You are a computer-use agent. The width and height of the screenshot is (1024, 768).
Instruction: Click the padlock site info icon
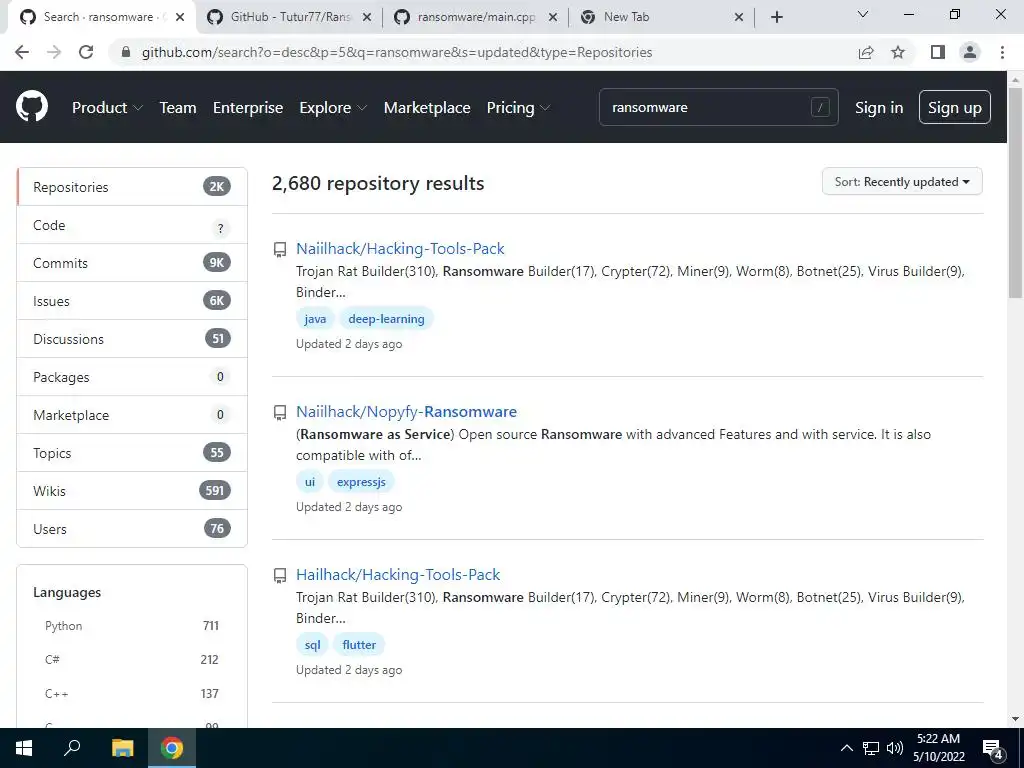pos(126,52)
